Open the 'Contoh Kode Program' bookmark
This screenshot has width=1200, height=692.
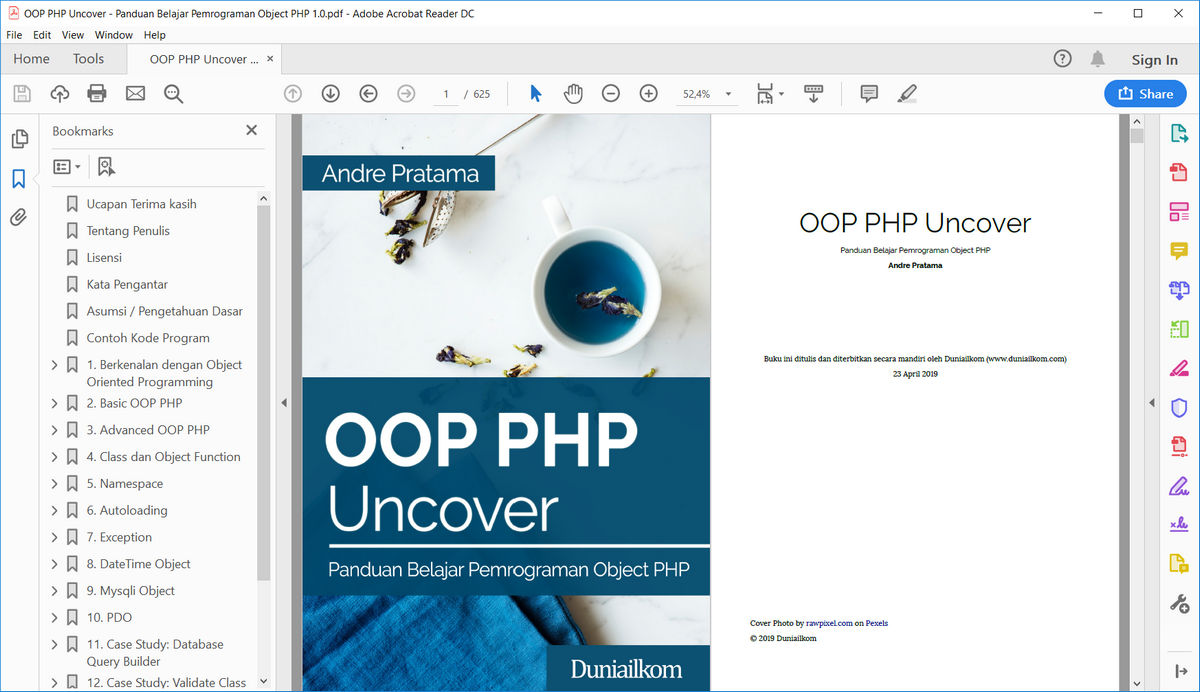[148, 338]
